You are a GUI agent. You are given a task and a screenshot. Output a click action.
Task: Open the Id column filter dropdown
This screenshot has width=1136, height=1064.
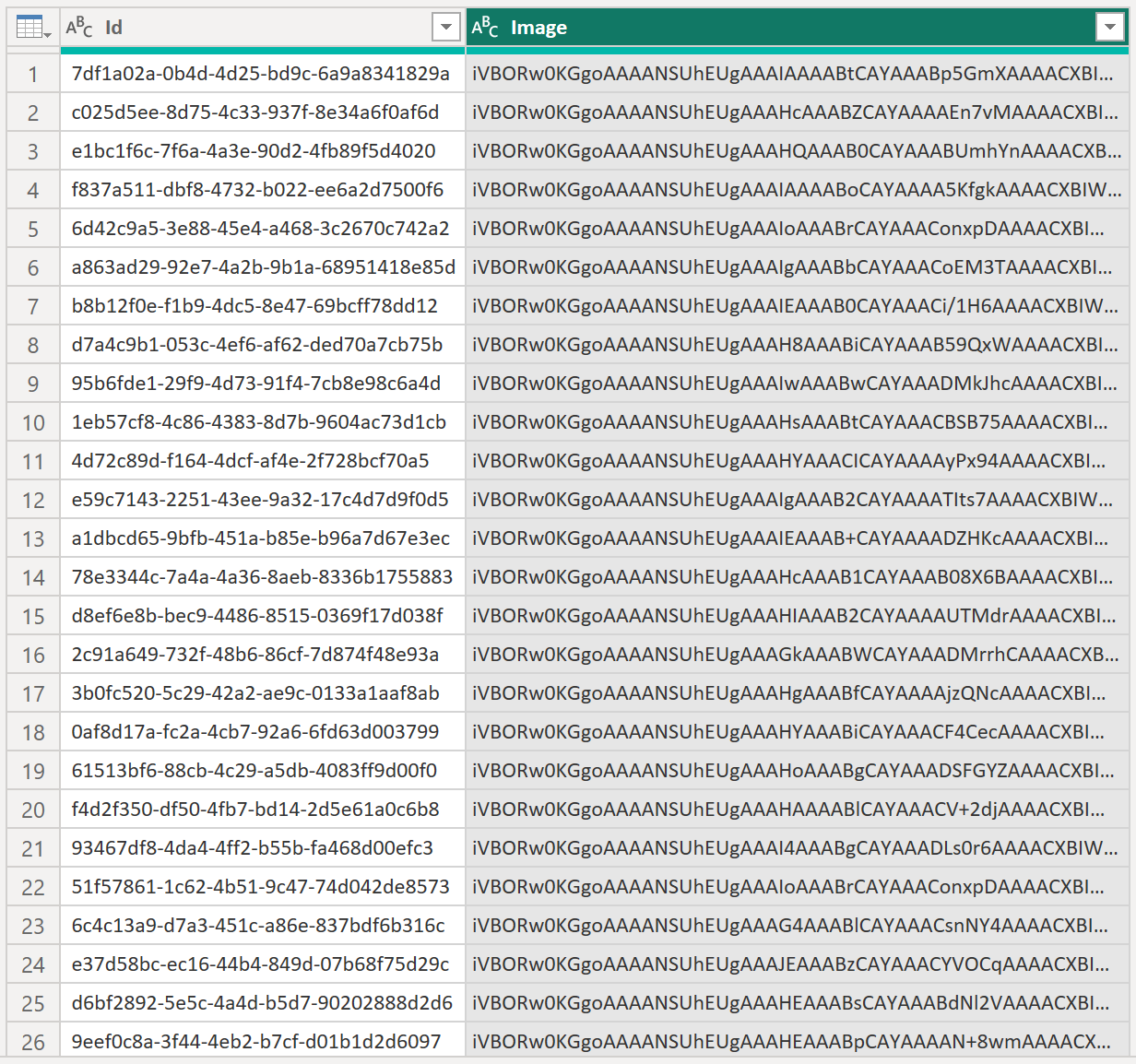click(x=446, y=28)
